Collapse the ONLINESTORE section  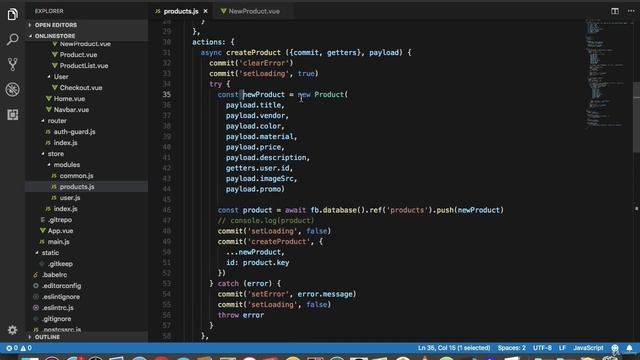coord(87,36)
